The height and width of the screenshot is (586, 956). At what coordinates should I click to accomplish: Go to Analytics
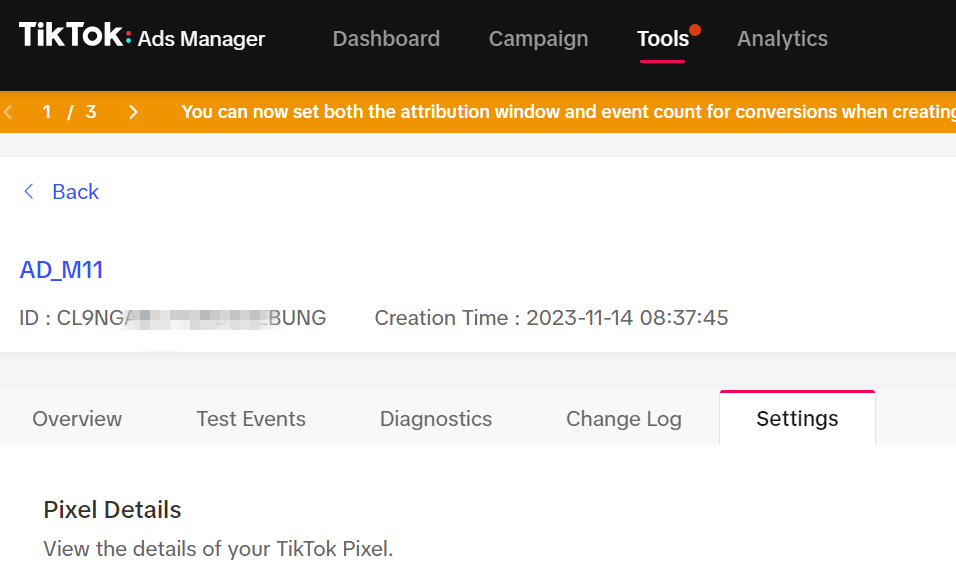coord(782,38)
